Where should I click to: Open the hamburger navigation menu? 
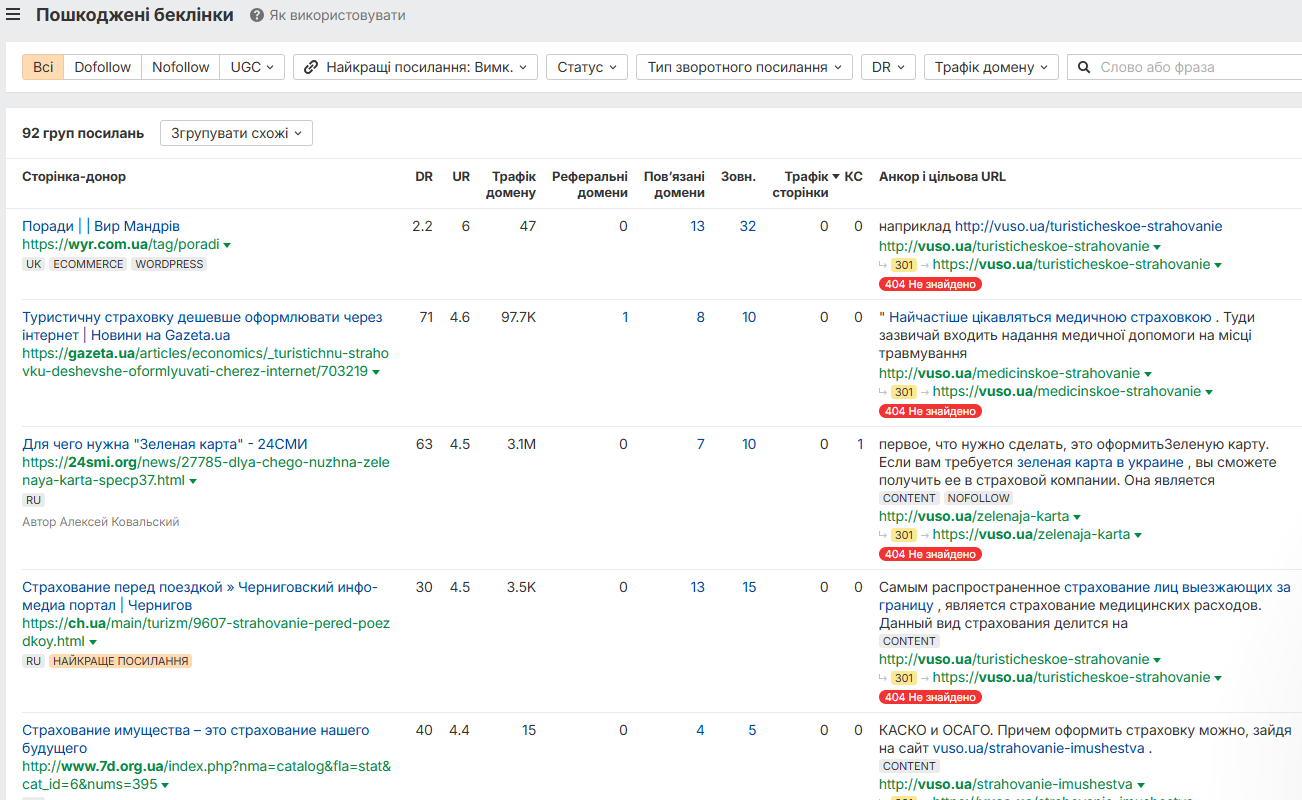click(13, 15)
